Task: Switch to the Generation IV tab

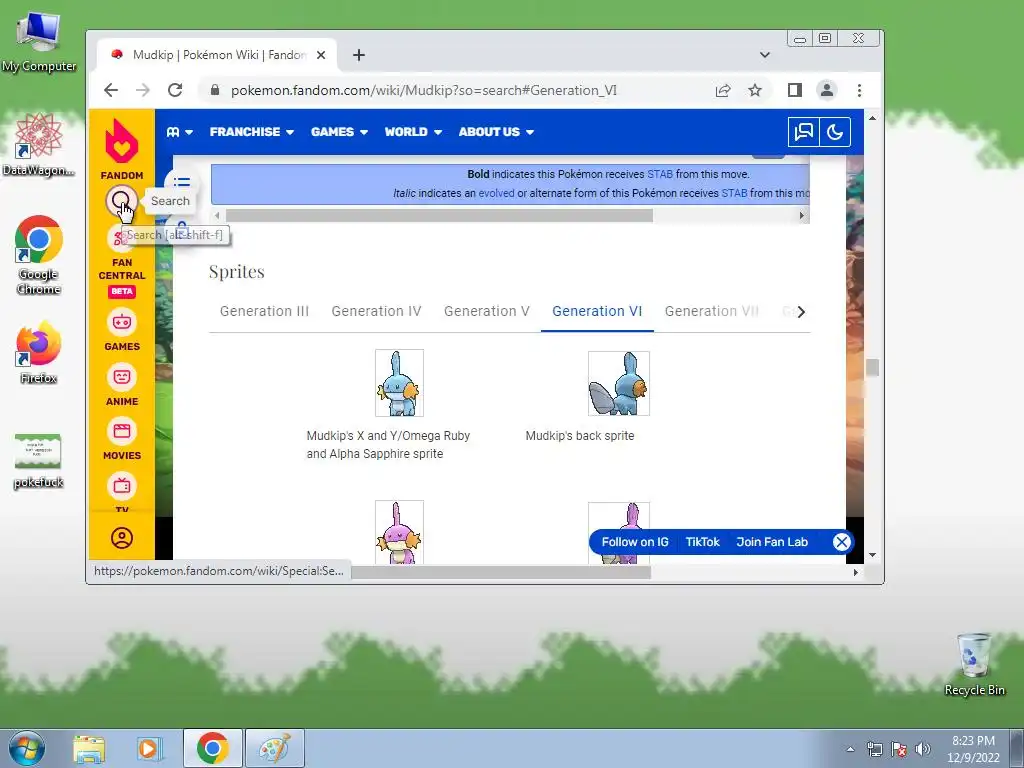Action: point(376,312)
